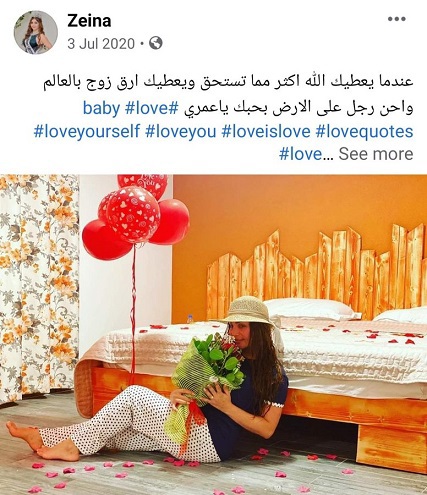
Task: Click the first line of Arabic caption
Action: [228, 82]
